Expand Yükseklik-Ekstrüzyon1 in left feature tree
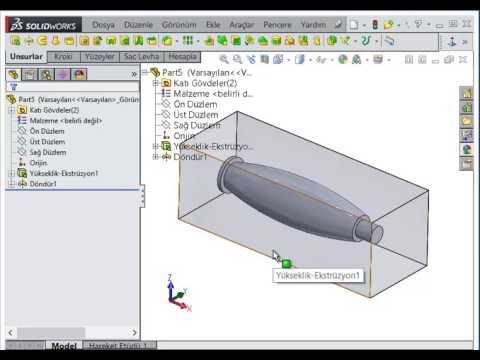This screenshot has height=360, width=480. [12, 173]
